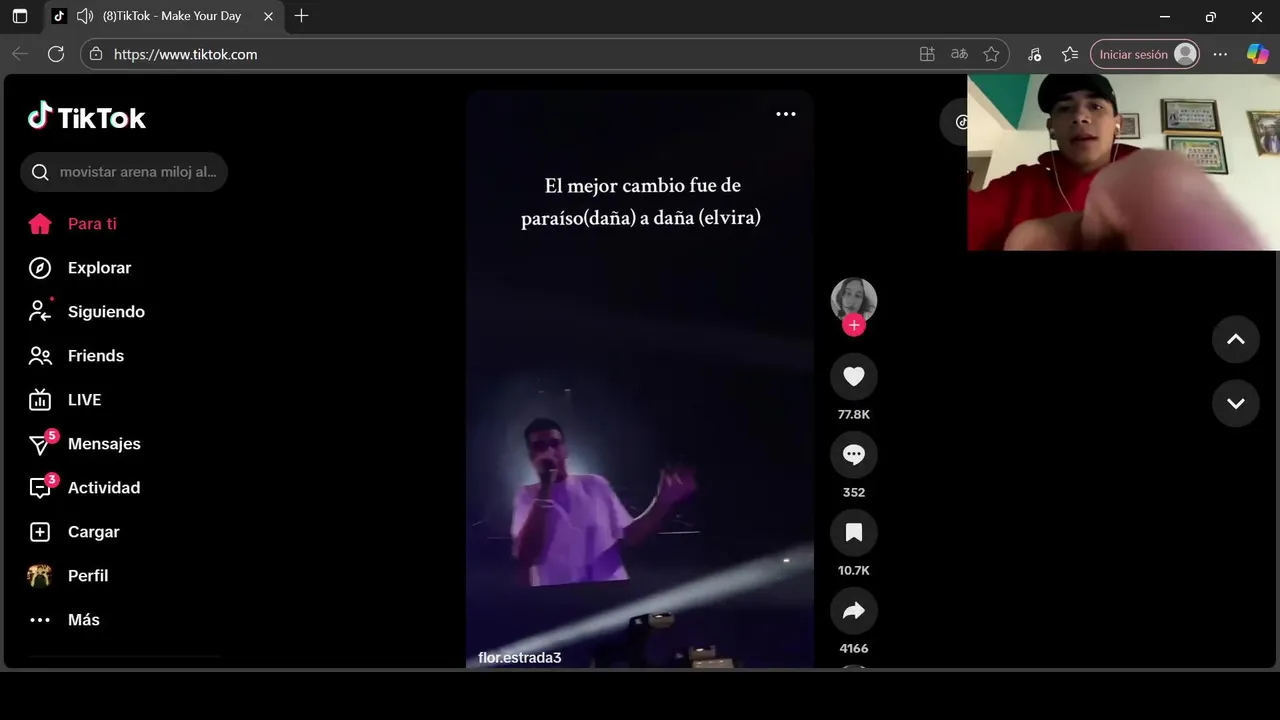Go to next video arrow

click(x=1236, y=403)
